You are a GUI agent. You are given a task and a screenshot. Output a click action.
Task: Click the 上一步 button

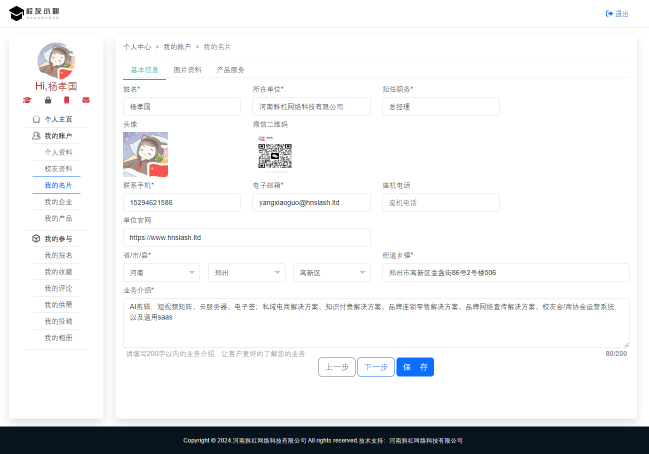point(337,367)
